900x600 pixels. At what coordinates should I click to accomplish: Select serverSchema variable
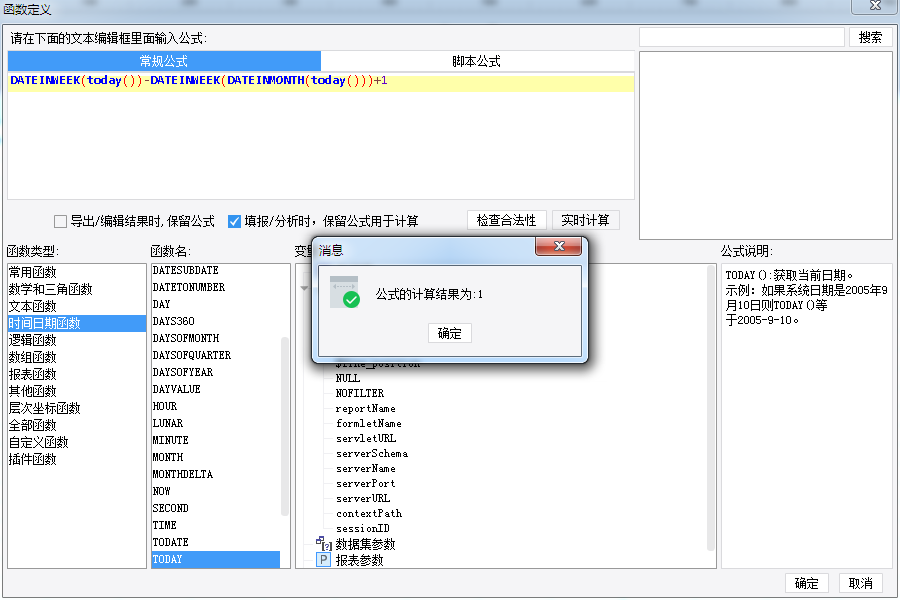372,454
